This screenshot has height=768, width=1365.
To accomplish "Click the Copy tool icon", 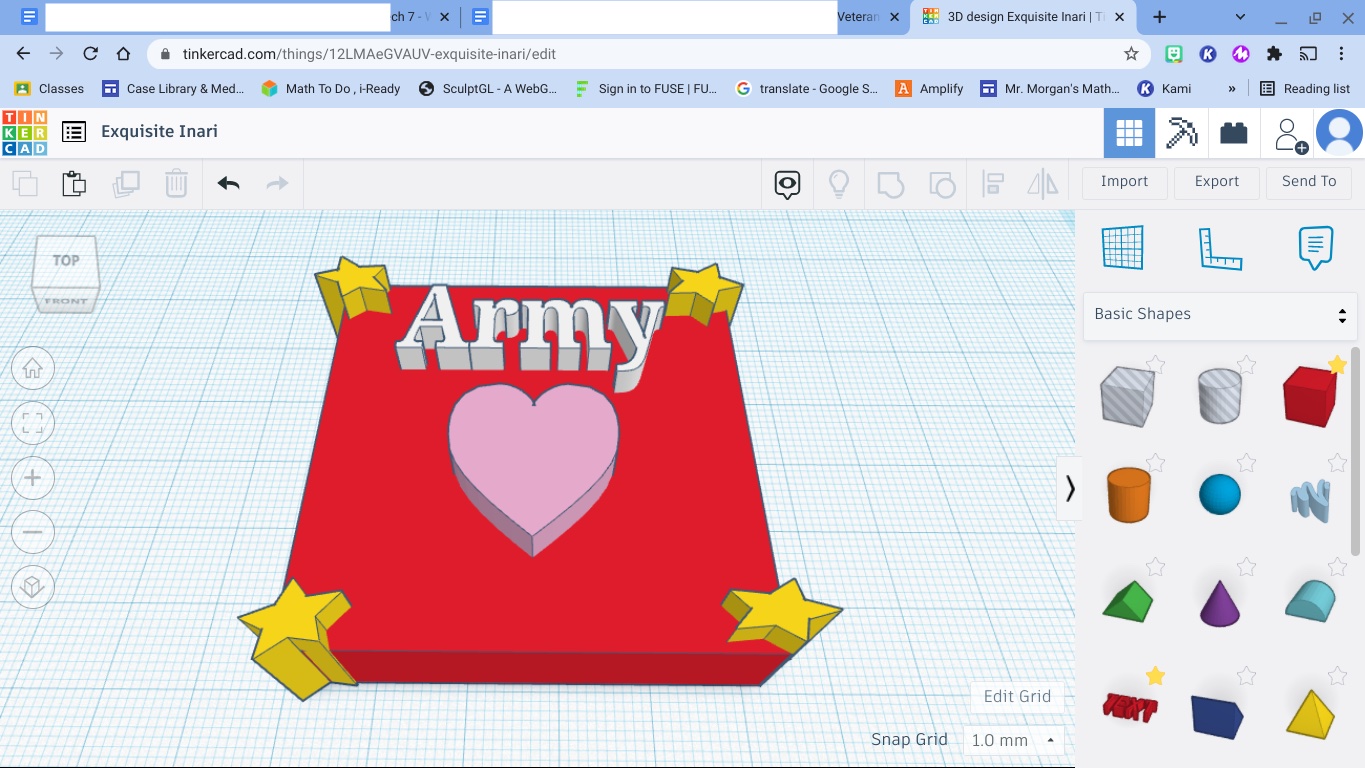I will (25, 184).
